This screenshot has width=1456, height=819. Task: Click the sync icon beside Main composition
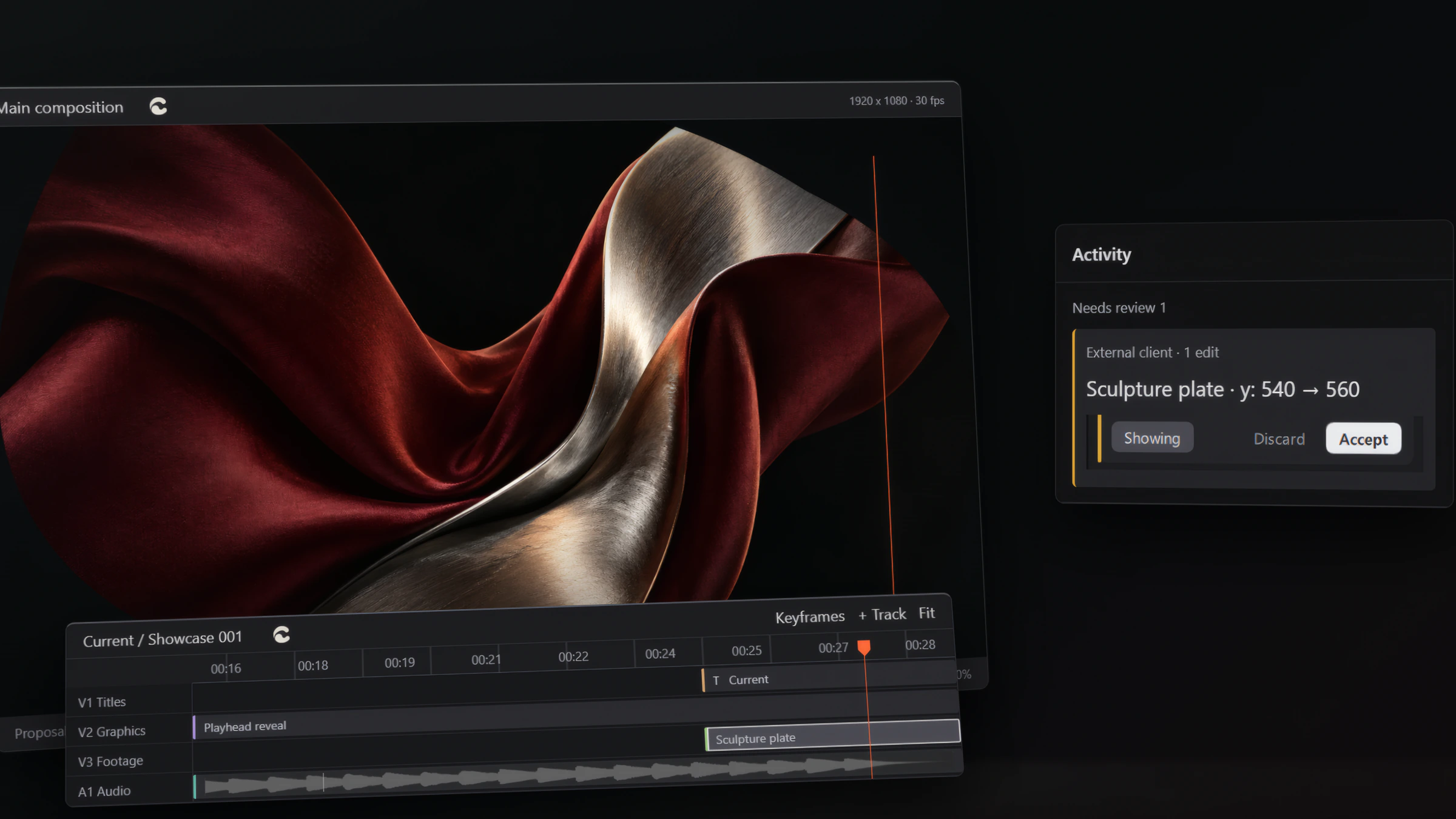(158, 106)
